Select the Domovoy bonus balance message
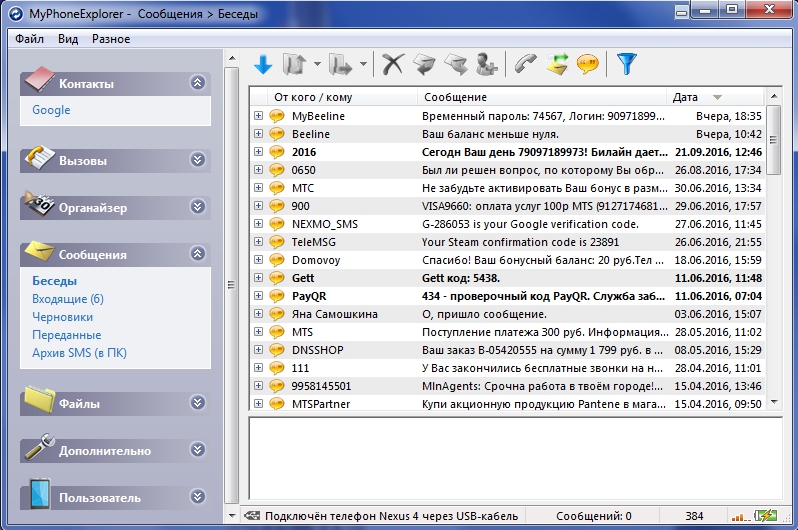The image size is (798, 530). [x=508, y=260]
